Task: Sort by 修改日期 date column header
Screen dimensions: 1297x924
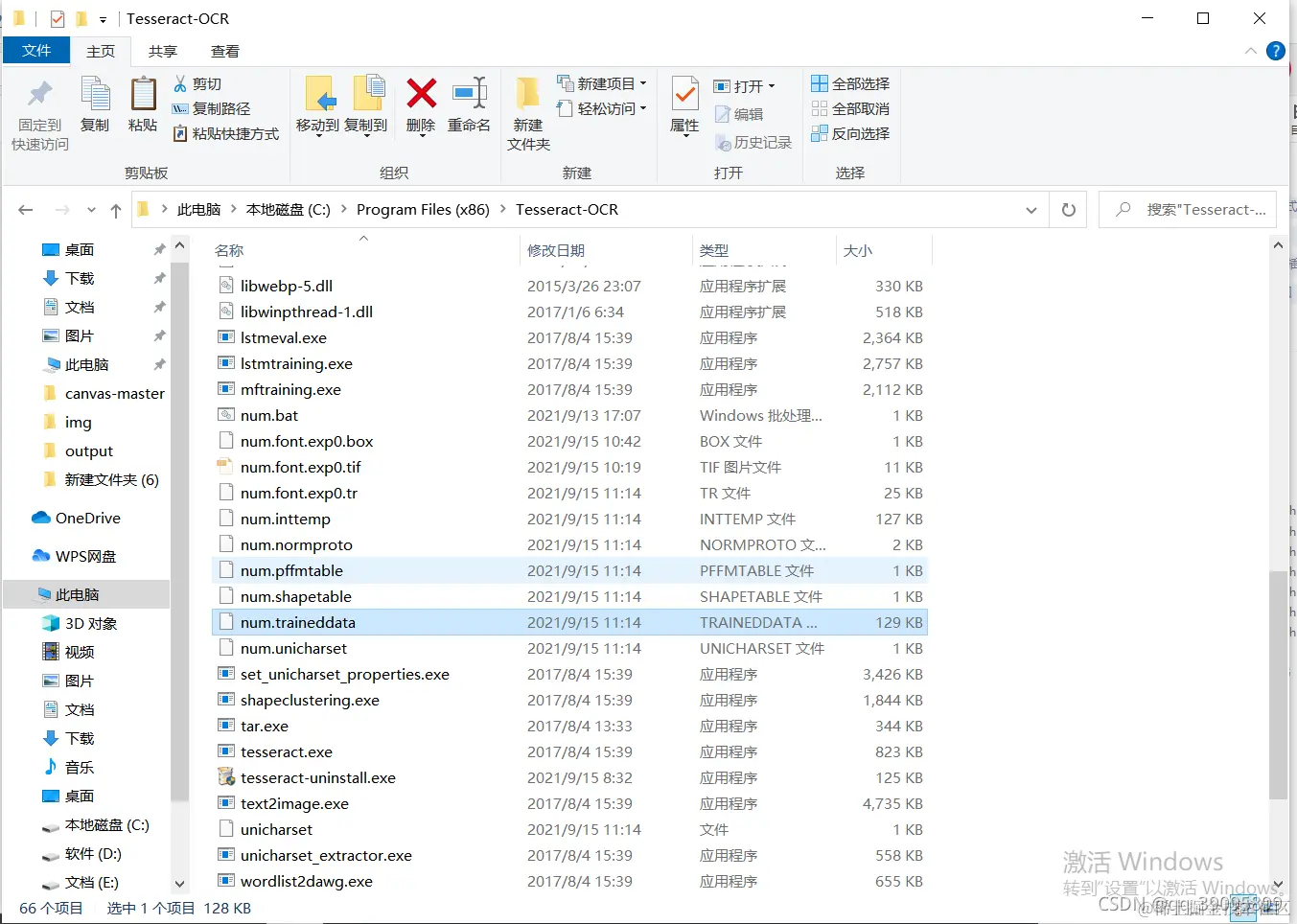Action: (606, 251)
